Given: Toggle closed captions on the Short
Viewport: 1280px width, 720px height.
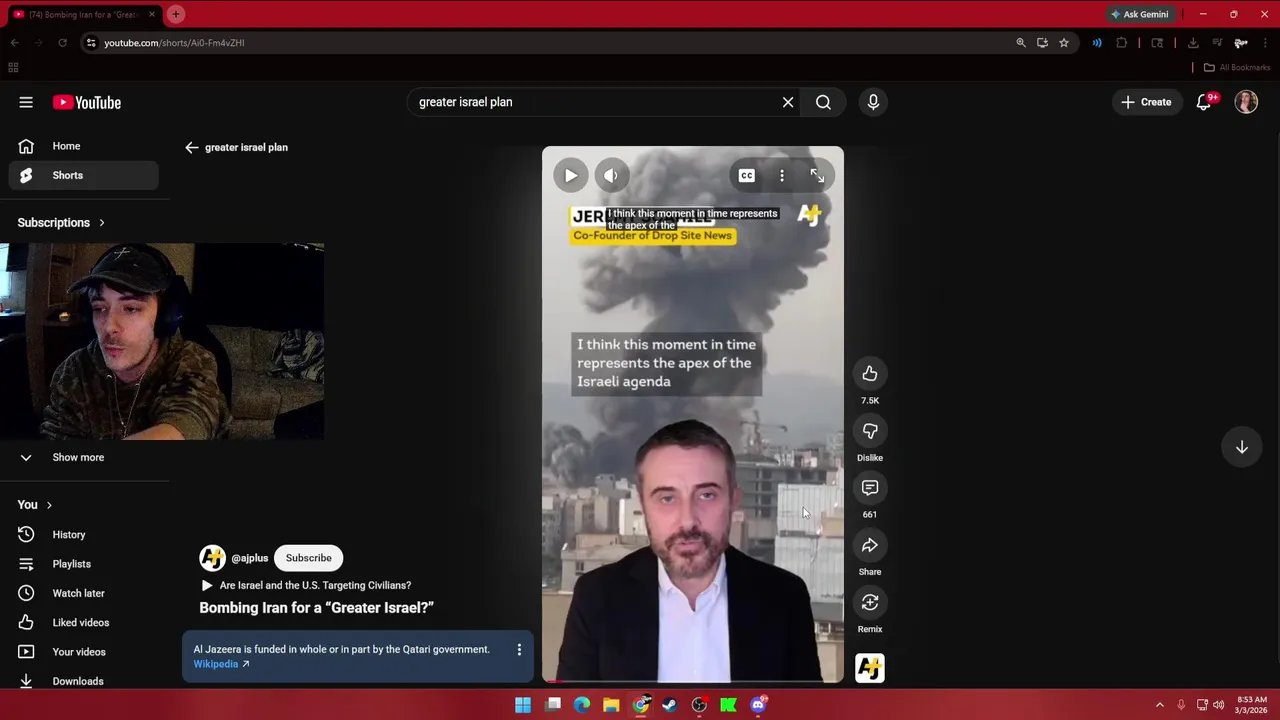Looking at the screenshot, I should [746, 175].
